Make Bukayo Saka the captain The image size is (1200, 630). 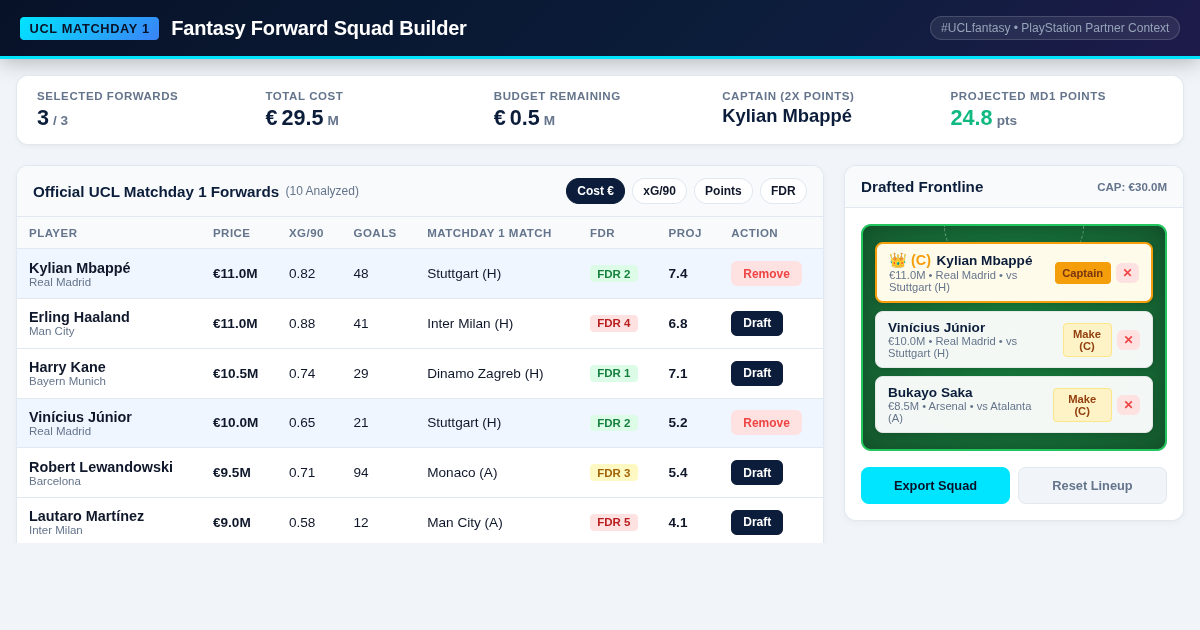[1082, 405]
